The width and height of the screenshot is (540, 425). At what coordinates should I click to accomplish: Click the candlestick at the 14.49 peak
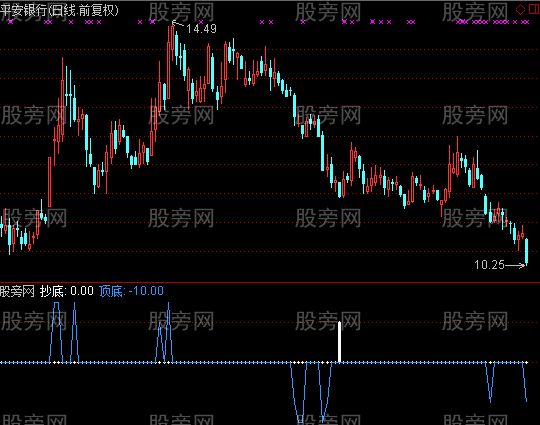point(172,41)
